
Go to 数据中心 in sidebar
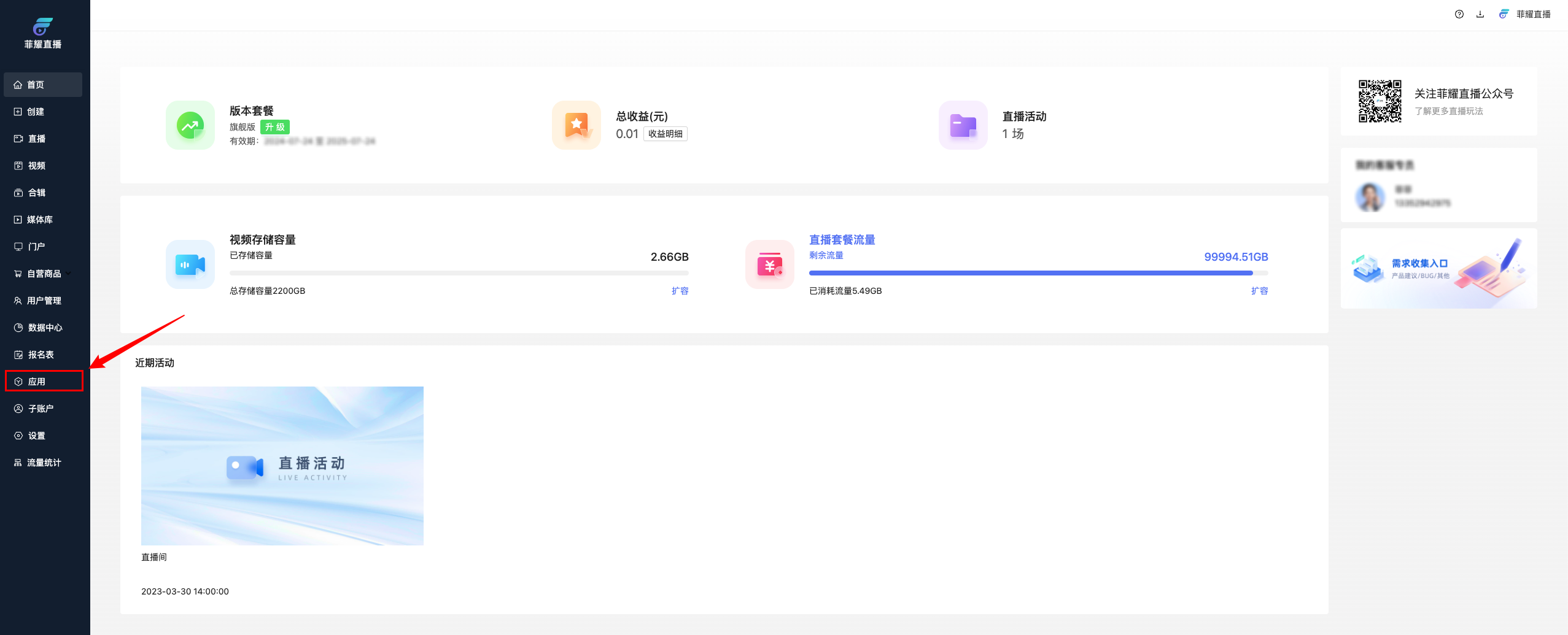point(45,328)
